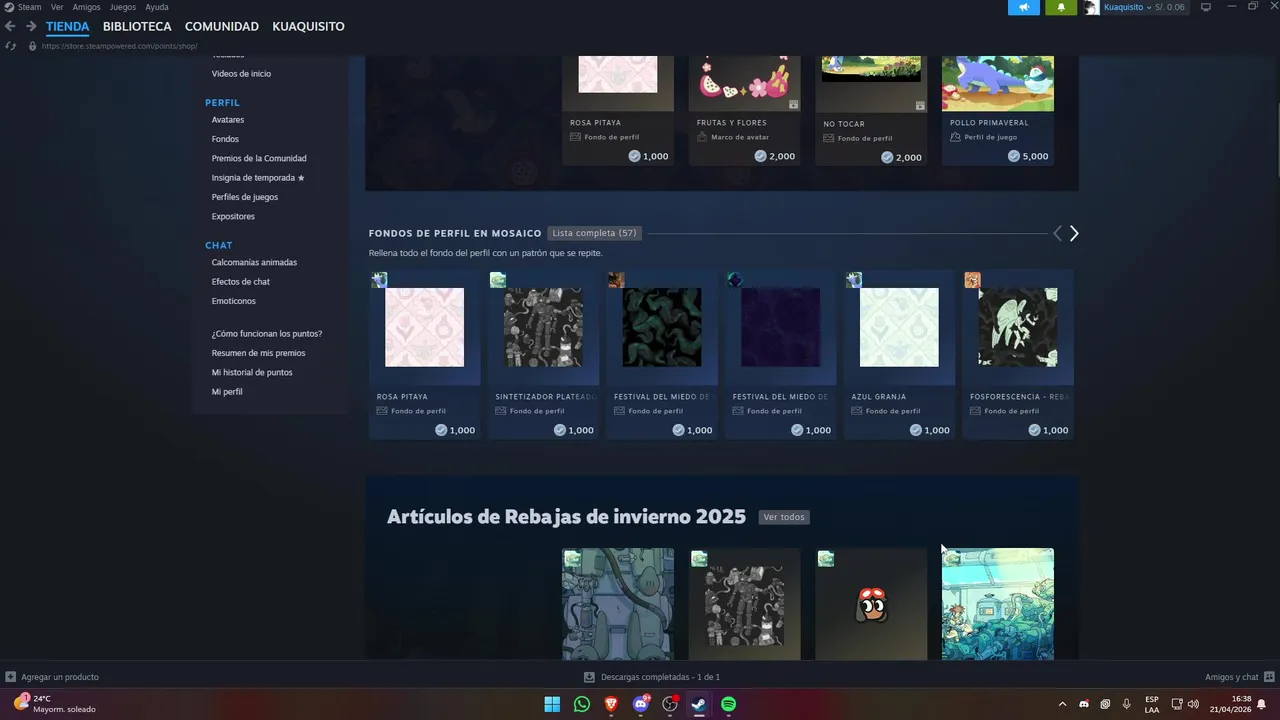Open the Windows Start menu
Viewport: 1280px width, 720px height.
(x=552, y=704)
